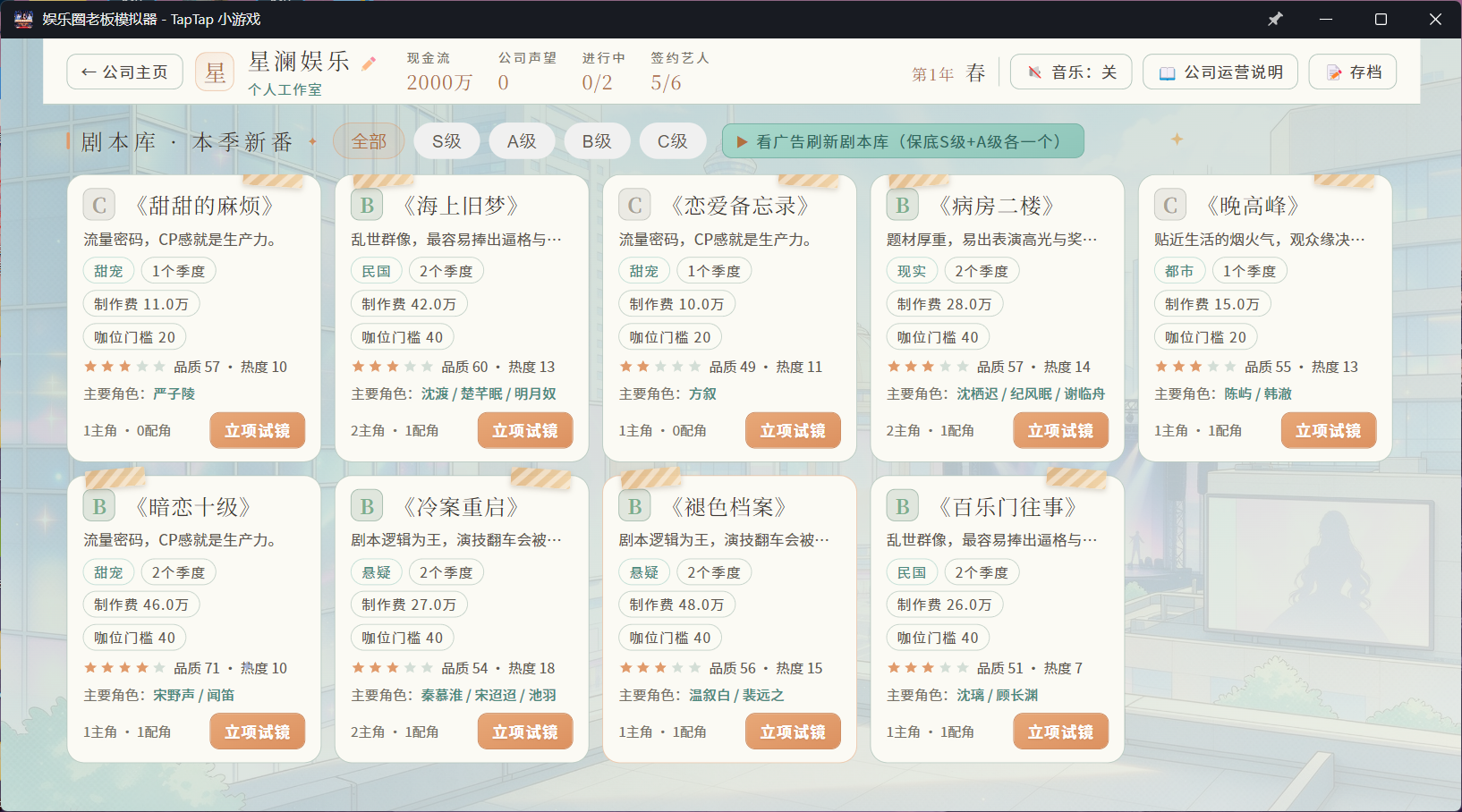The image size is (1462, 812).
Task: Filter scripts by S级
Action: tap(446, 141)
